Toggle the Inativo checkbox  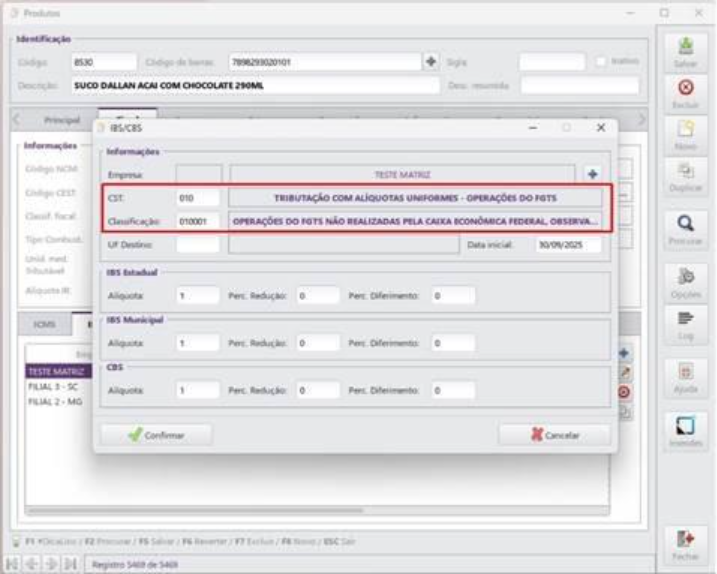(x=601, y=61)
